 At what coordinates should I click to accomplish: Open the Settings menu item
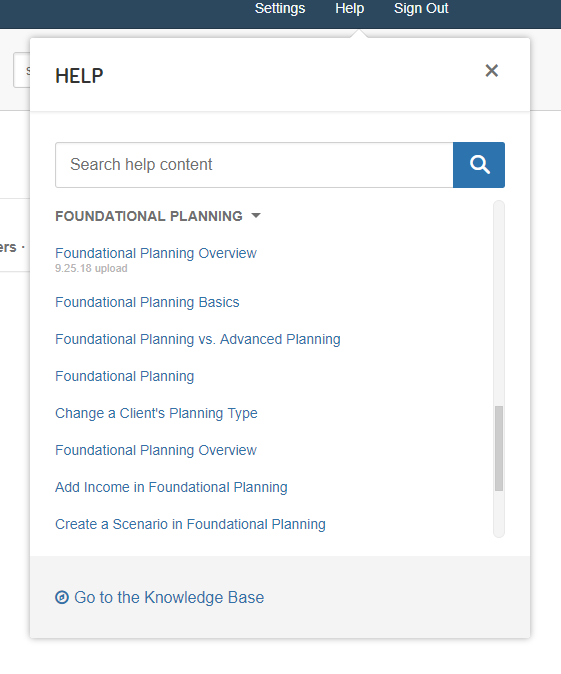tap(280, 8)
